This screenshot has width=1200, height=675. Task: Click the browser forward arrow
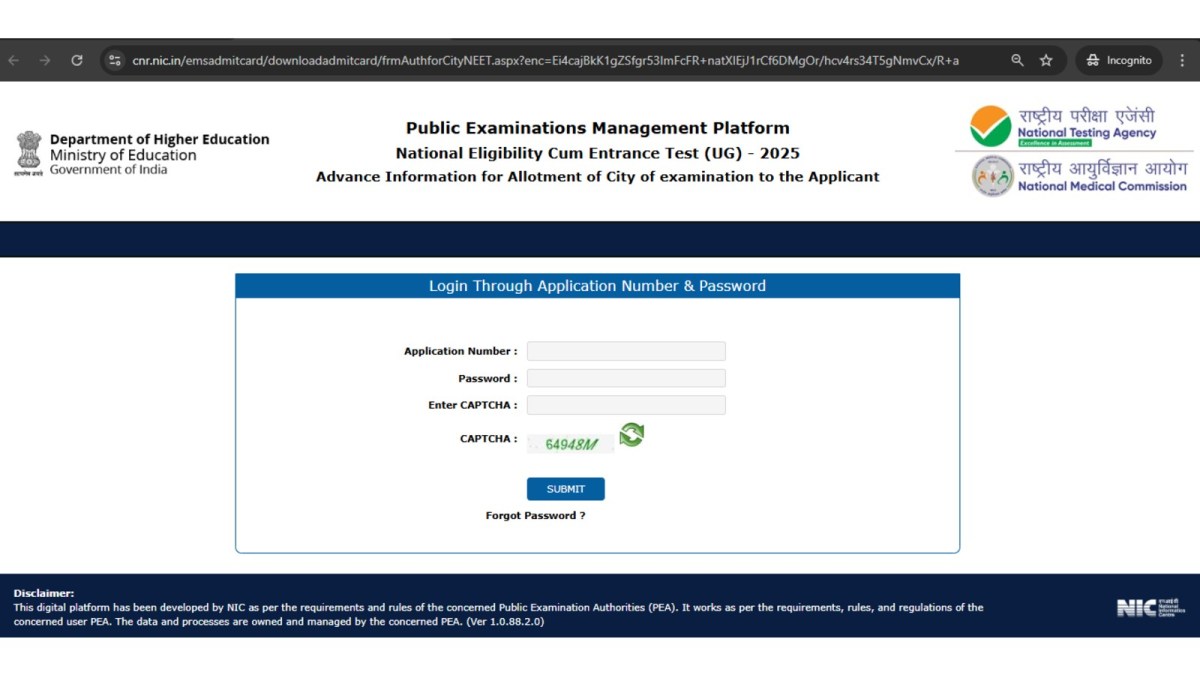(44, 60)
